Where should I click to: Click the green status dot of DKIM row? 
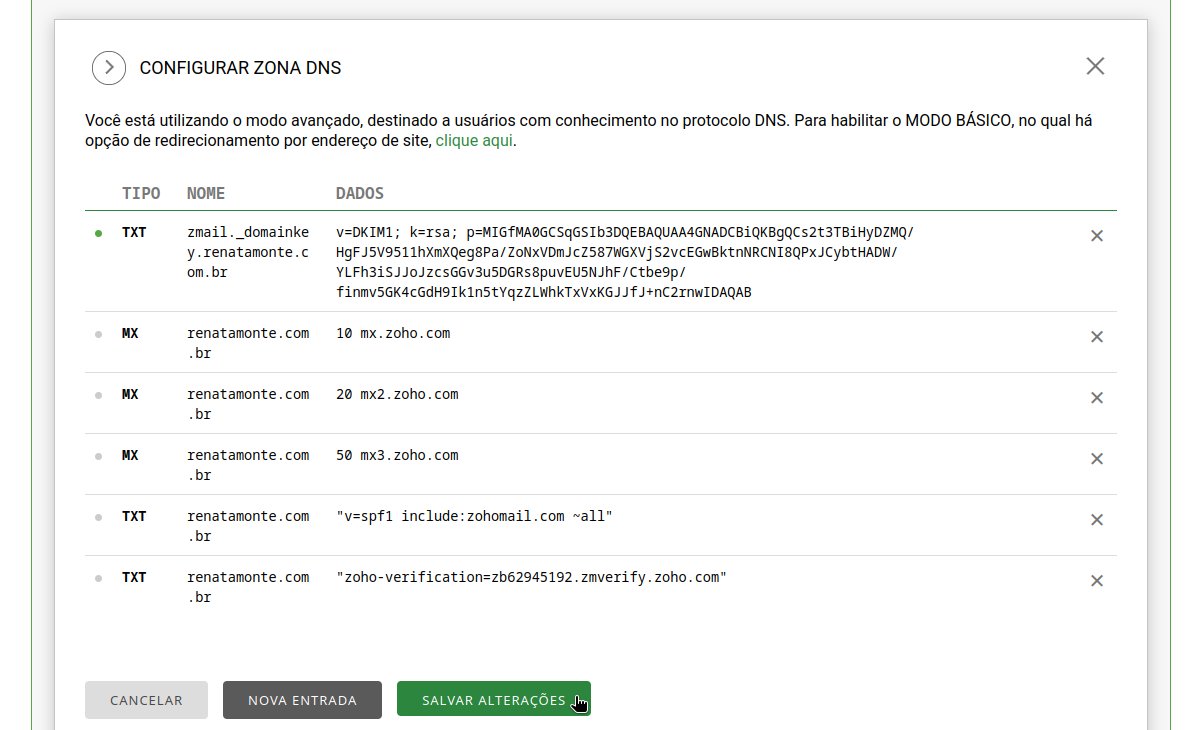click(98, 233)
